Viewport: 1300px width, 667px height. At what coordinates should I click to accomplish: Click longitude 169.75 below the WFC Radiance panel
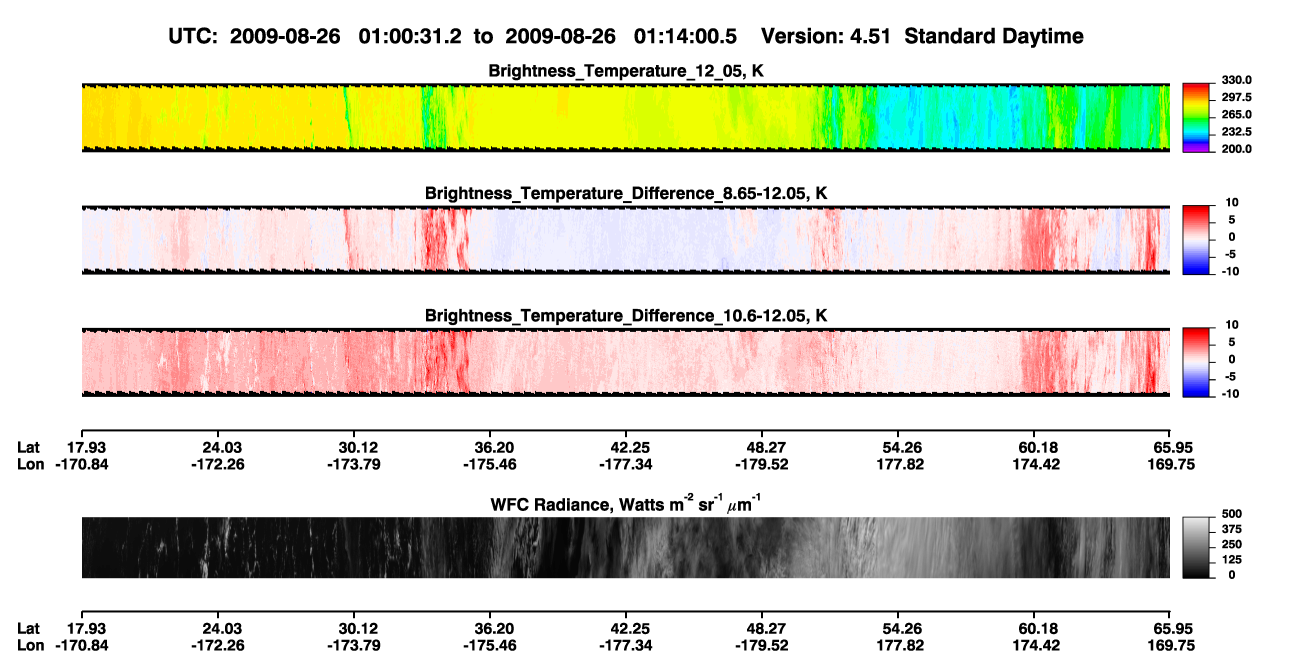1171,645
